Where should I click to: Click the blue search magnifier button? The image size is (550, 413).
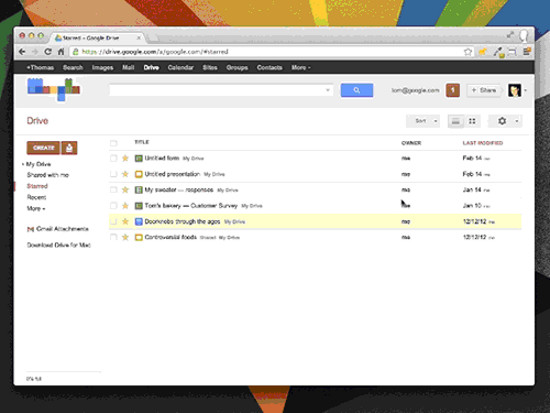[357, 90]
